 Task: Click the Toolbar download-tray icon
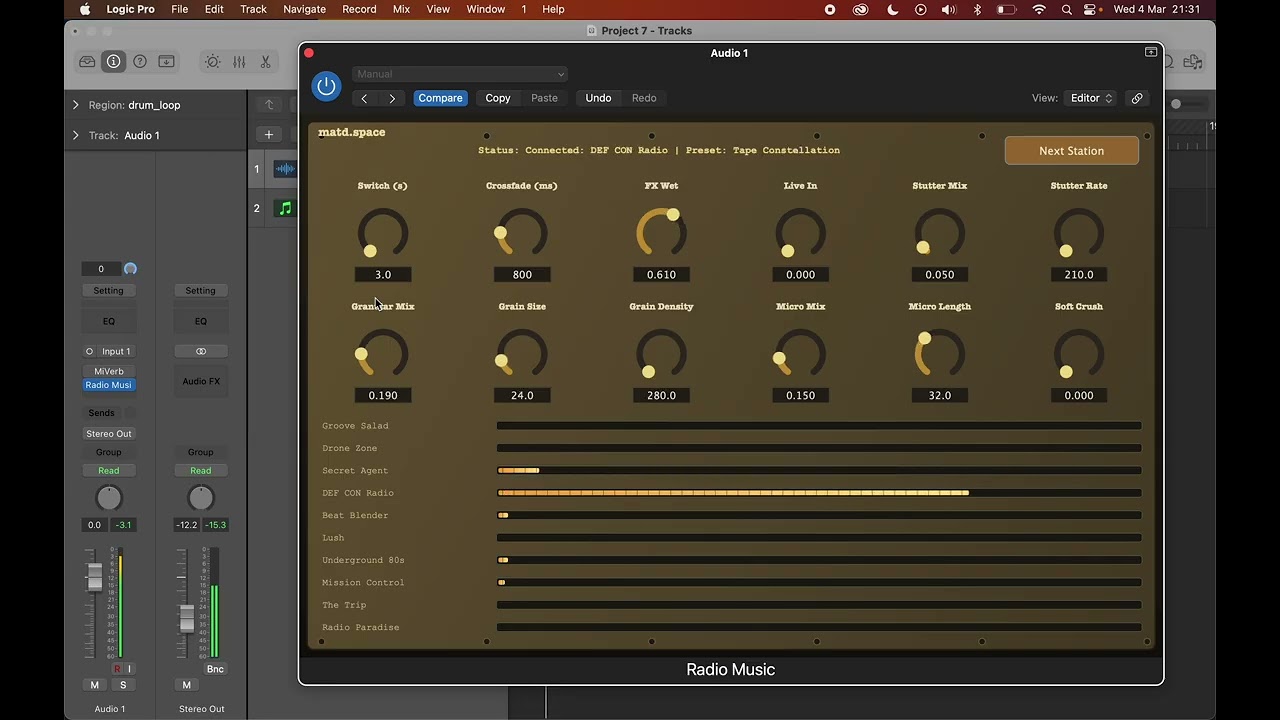[166, 62]
